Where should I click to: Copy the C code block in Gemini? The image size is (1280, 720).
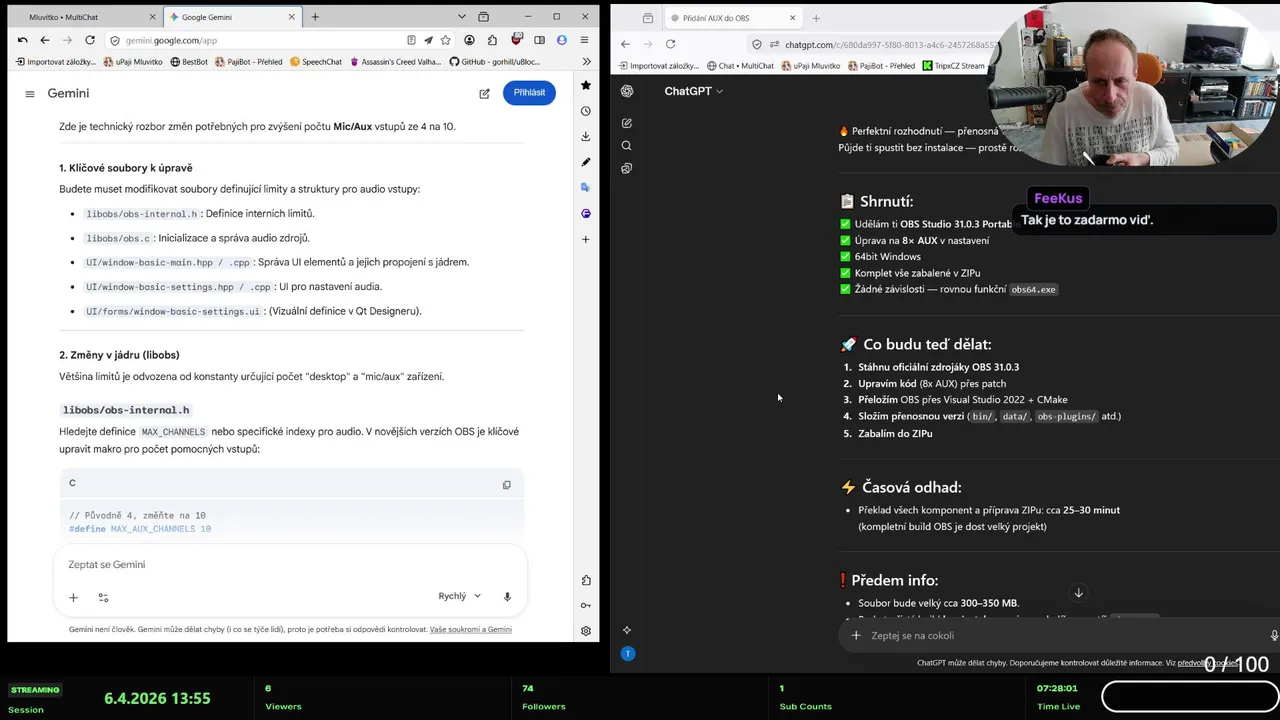[506, 485]
